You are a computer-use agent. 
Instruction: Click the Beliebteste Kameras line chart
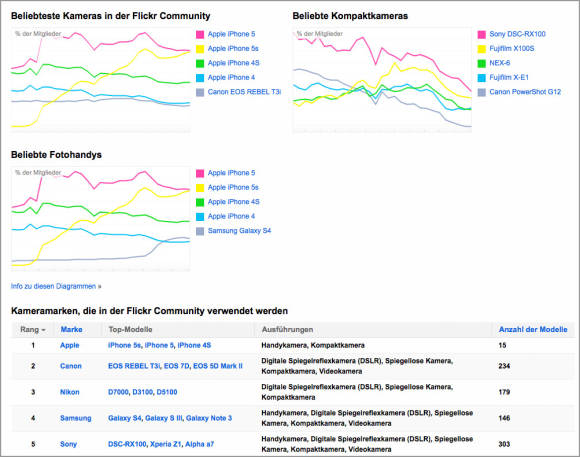[101, 80]
